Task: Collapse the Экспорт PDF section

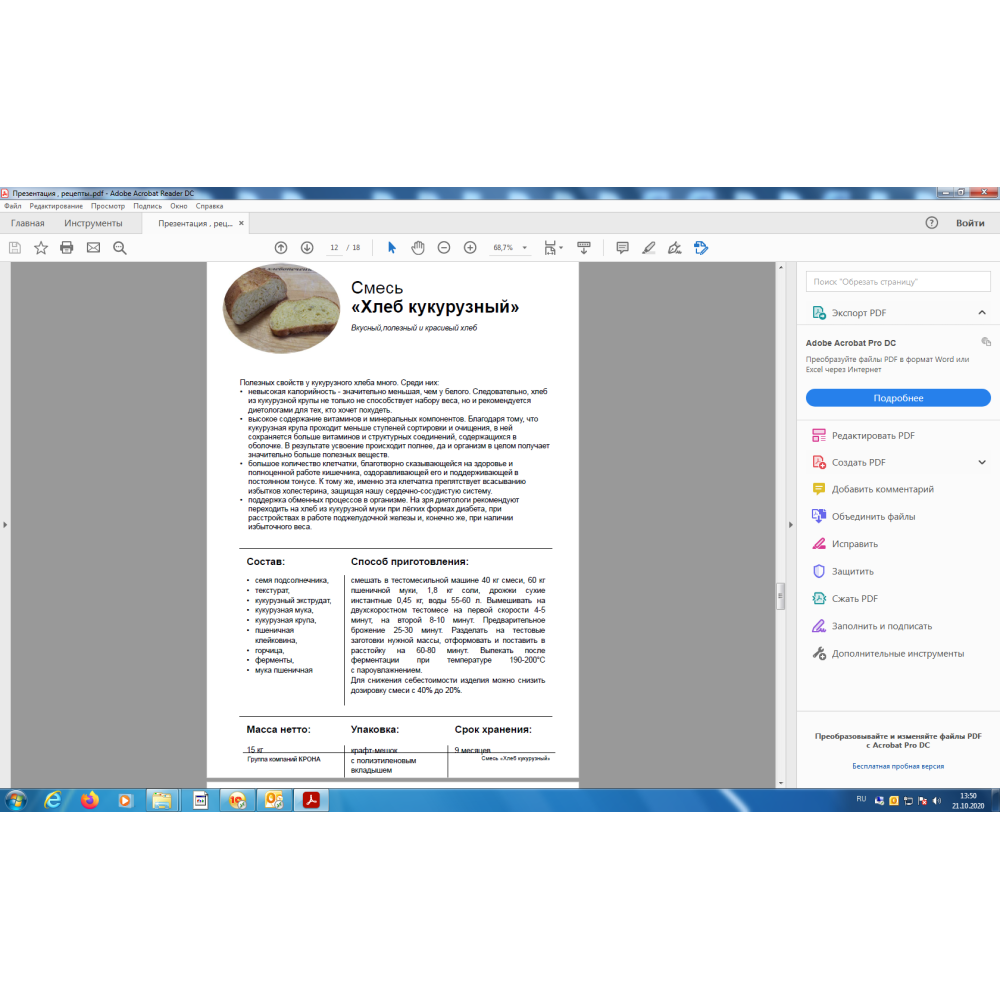Action: [x=982, y=313]
